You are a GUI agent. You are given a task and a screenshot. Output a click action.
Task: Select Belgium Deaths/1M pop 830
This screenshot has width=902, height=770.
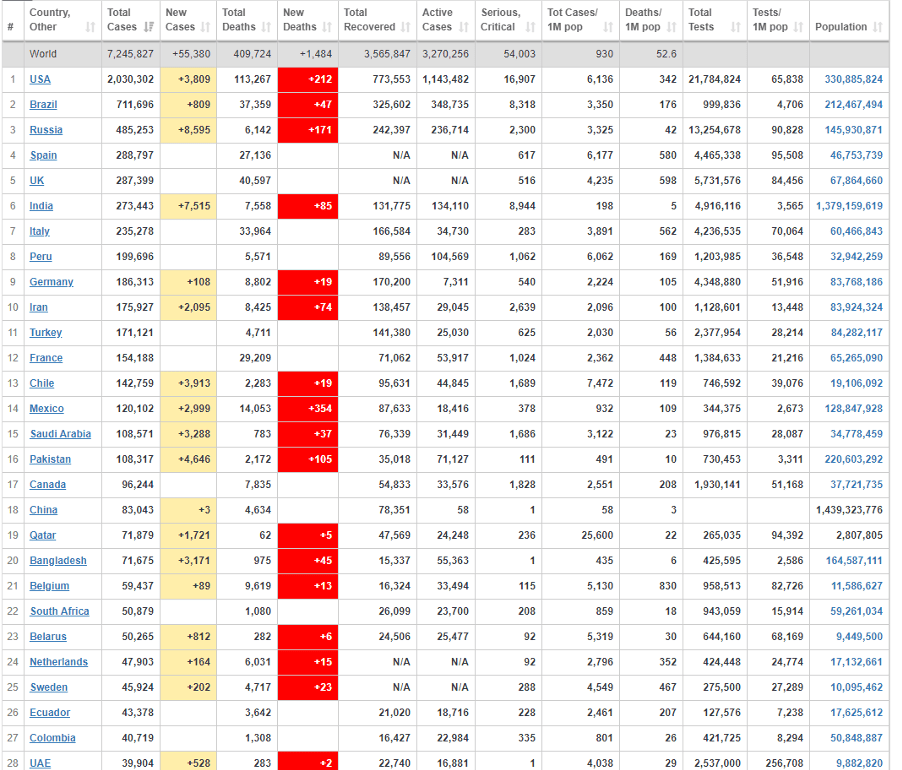[668, 585]
